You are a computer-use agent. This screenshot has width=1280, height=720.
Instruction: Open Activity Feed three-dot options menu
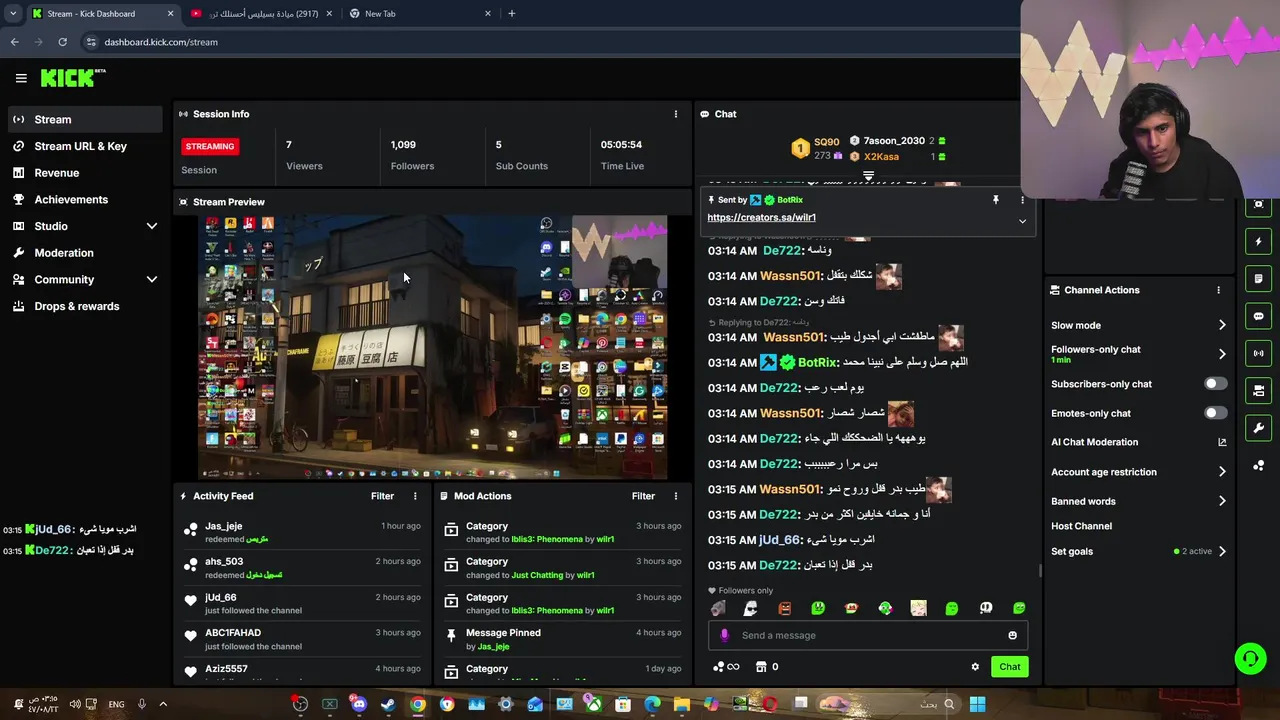[415, 496]
